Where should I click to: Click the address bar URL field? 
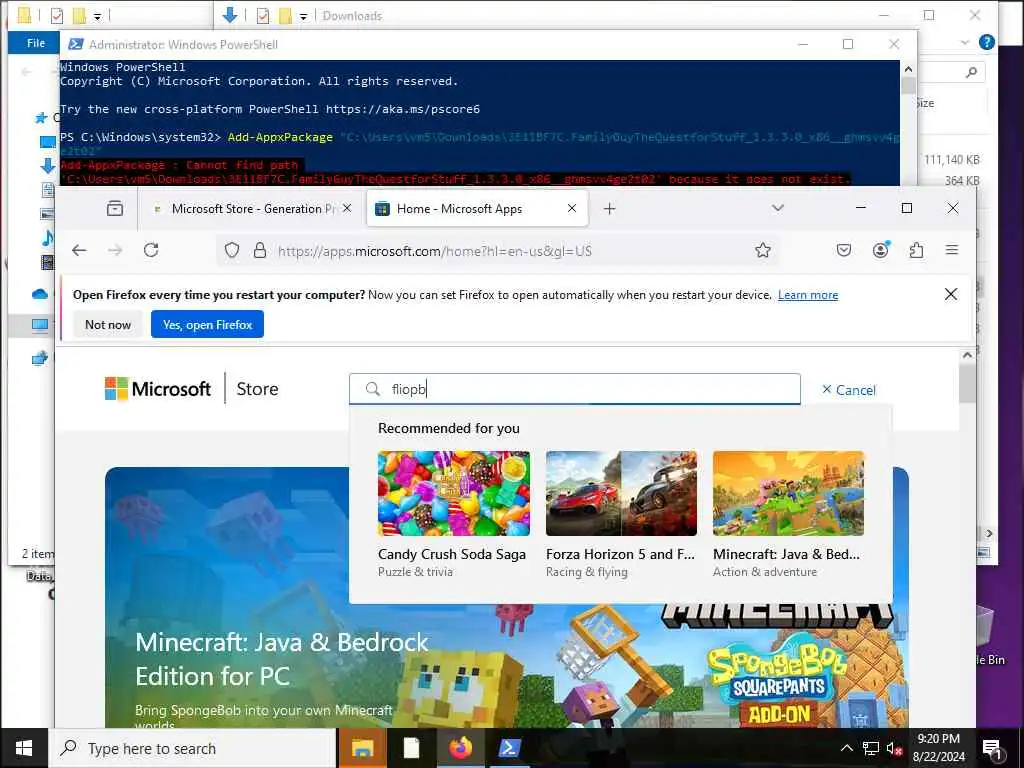tap(496, 251)
